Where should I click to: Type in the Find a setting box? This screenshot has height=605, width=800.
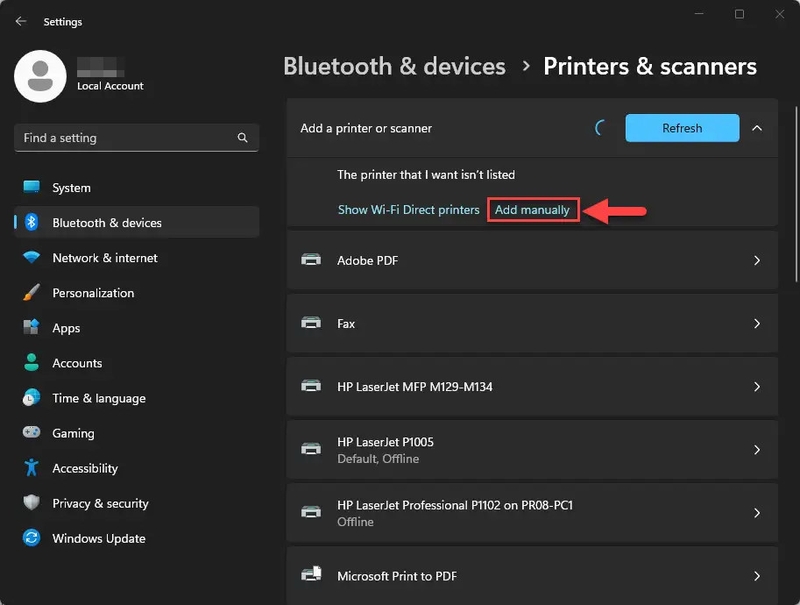125,138
